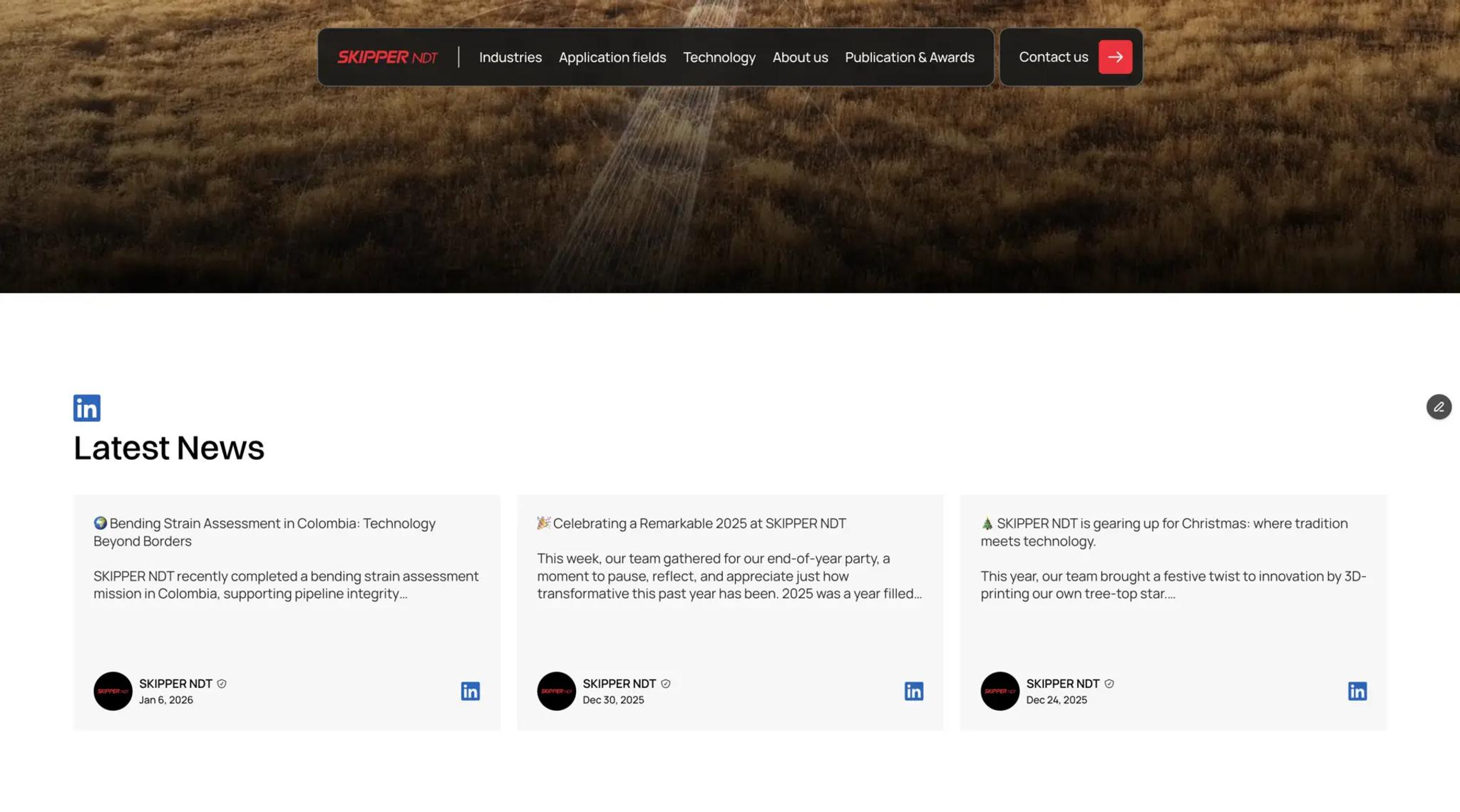Open the Application fields menu
Viewport: 1460px width, 812px height.
tap(612, 57)
